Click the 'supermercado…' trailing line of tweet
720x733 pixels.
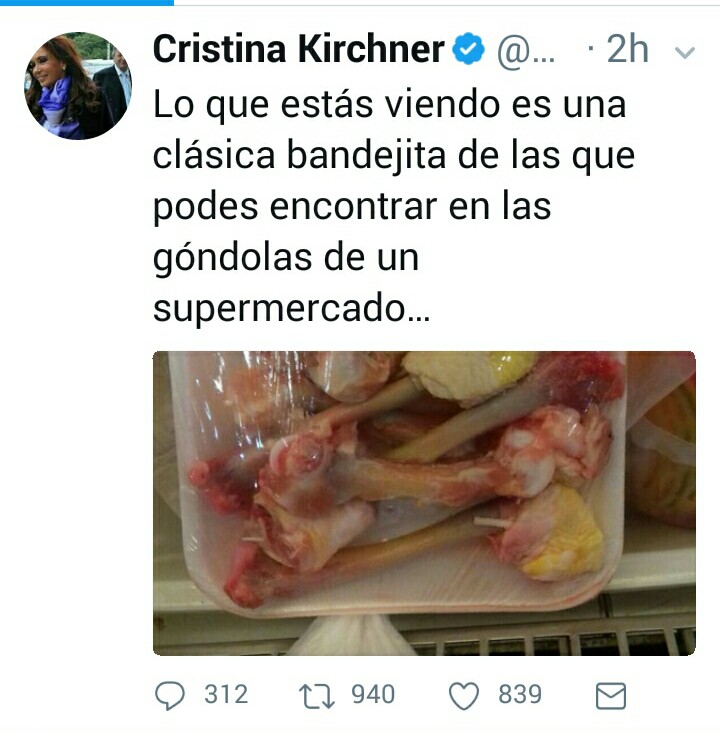[x=291, y=309]
